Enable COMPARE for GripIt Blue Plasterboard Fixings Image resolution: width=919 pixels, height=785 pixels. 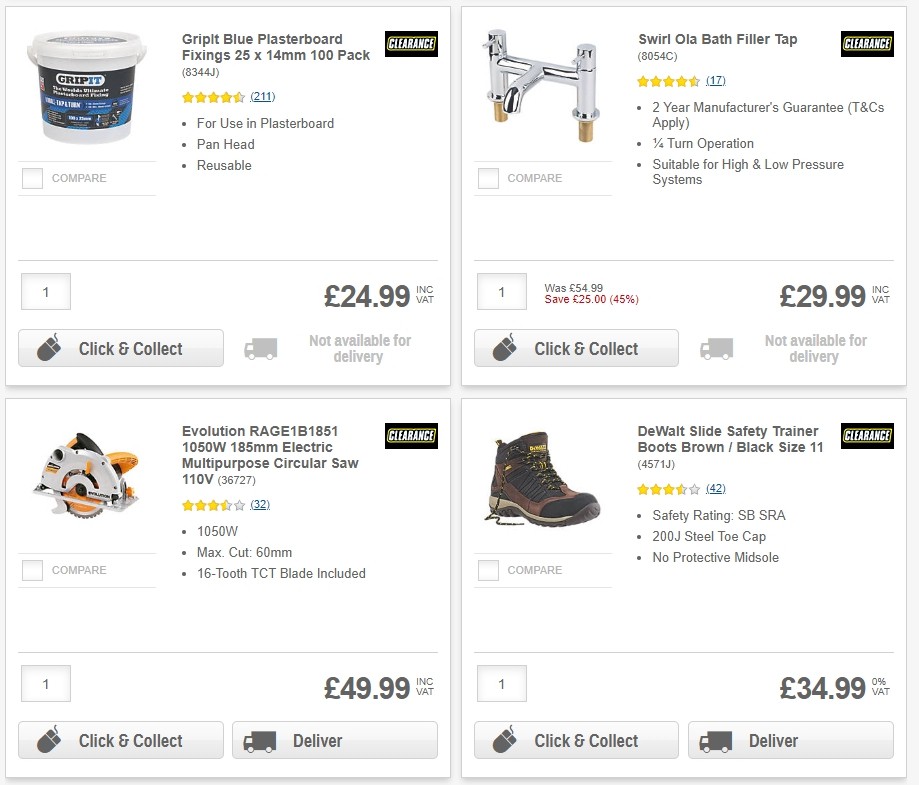click(32, 178)
